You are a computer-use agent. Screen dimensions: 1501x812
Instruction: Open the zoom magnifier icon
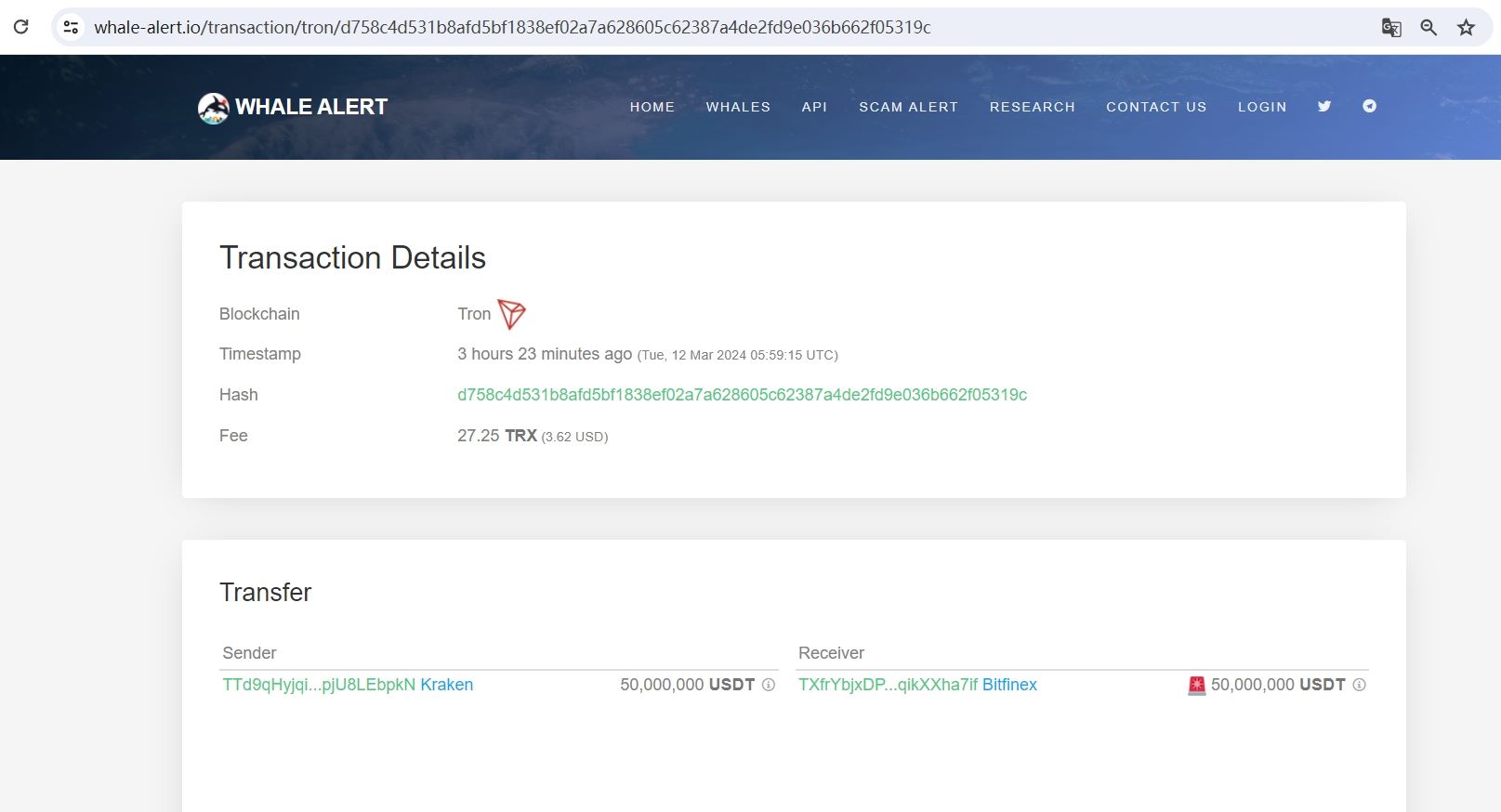(1429, 28)
